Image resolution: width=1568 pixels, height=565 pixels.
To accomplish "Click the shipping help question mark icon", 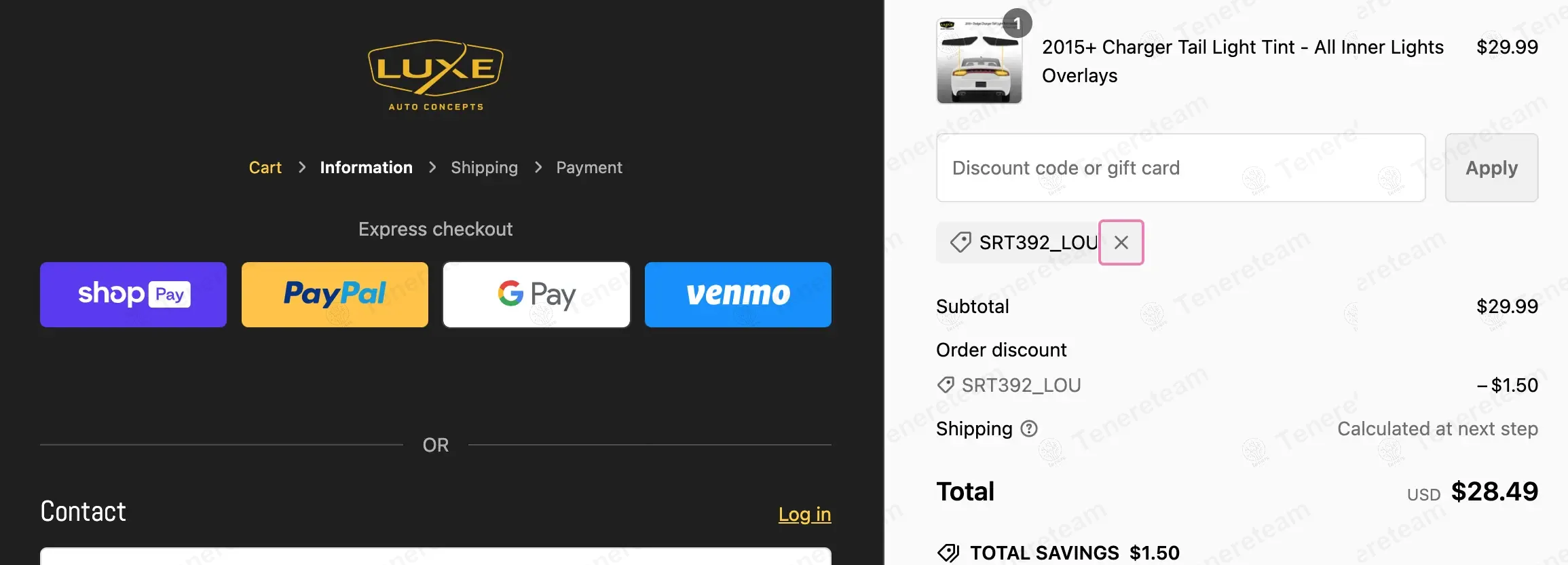I will (1029, 429).
